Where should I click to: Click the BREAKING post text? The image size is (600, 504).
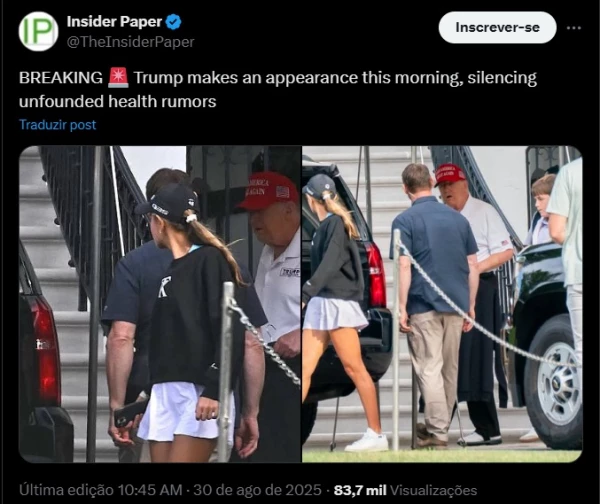[x=61, y=78]
